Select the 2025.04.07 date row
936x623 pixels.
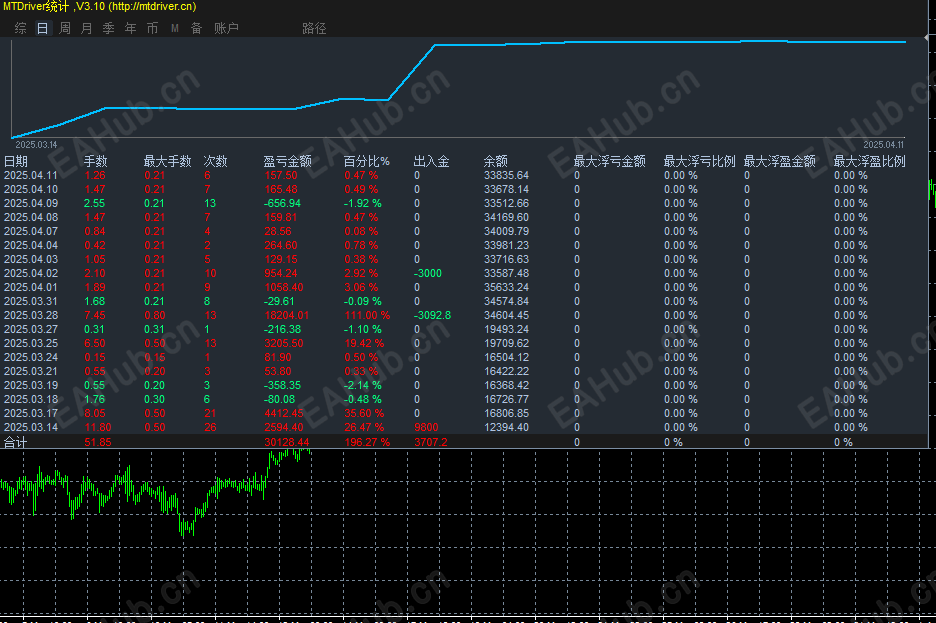(30, 232)
